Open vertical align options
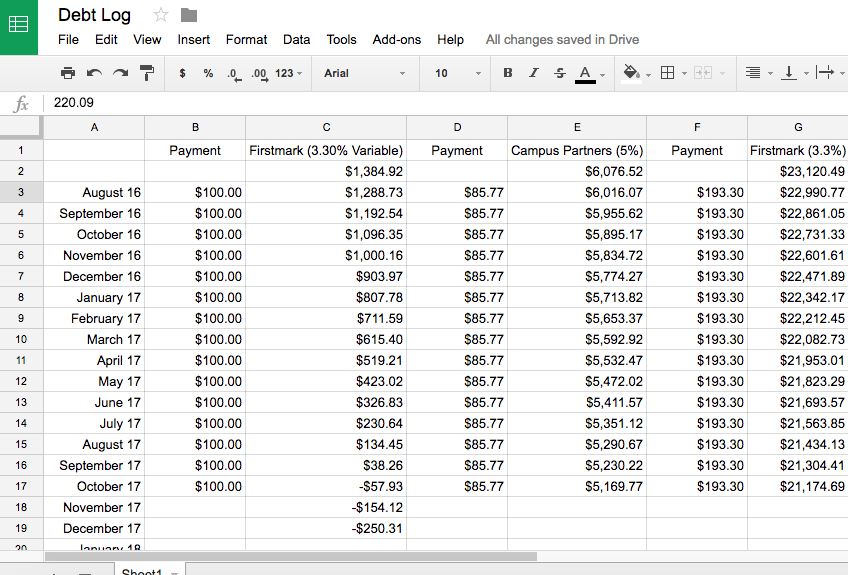848x575 pixels. pos(789,73)
